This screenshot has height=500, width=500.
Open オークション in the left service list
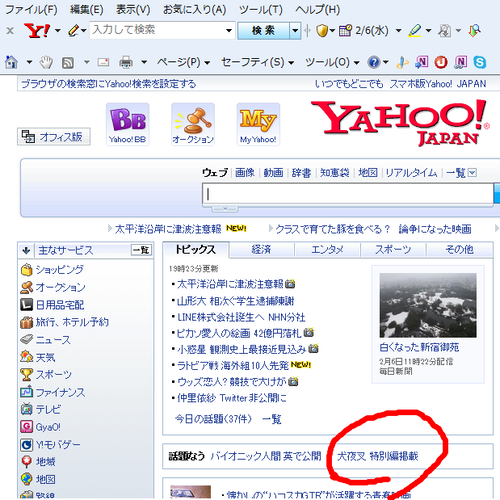60,287
